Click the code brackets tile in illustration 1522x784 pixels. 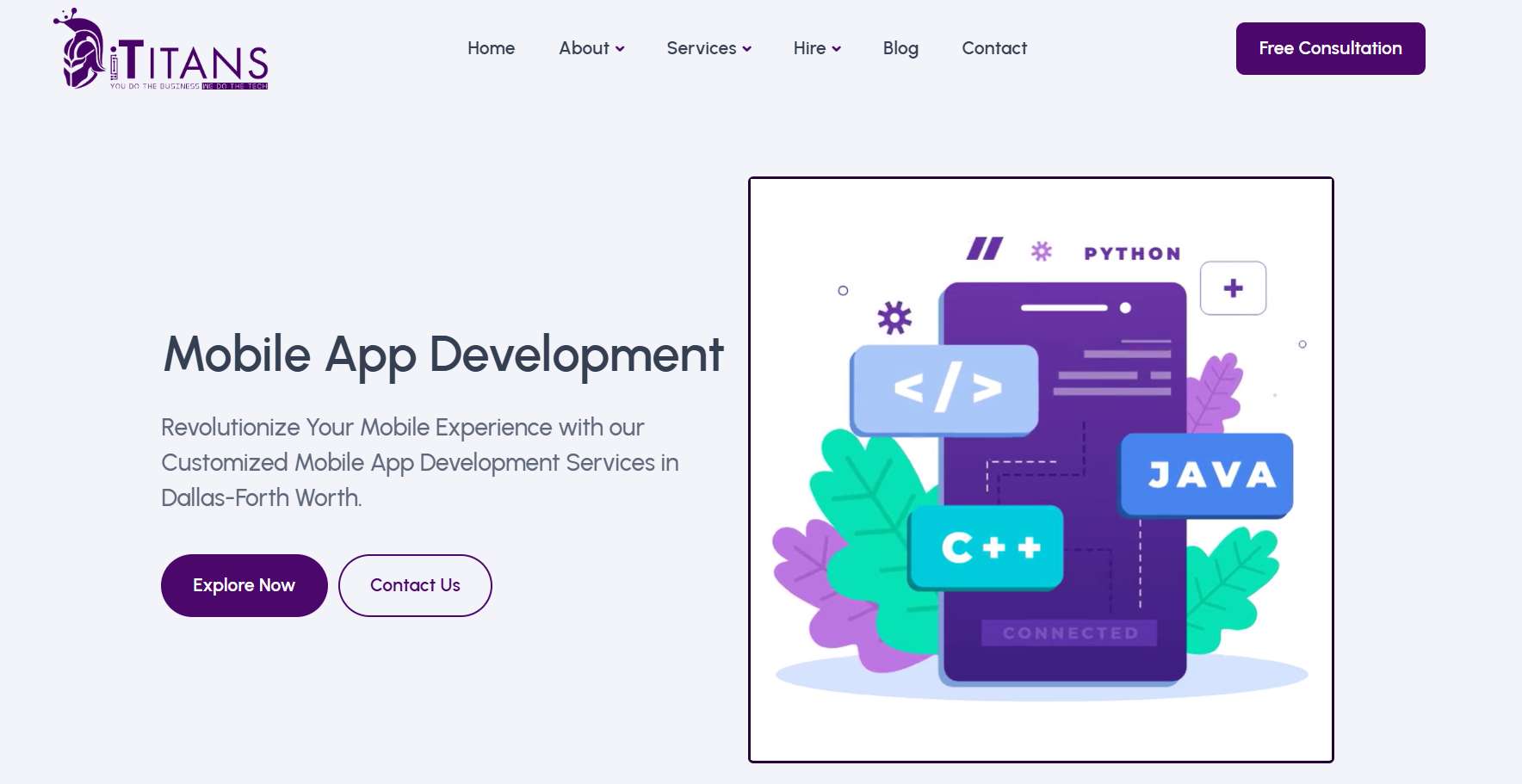pyautogui.click(x=945, y=389)
